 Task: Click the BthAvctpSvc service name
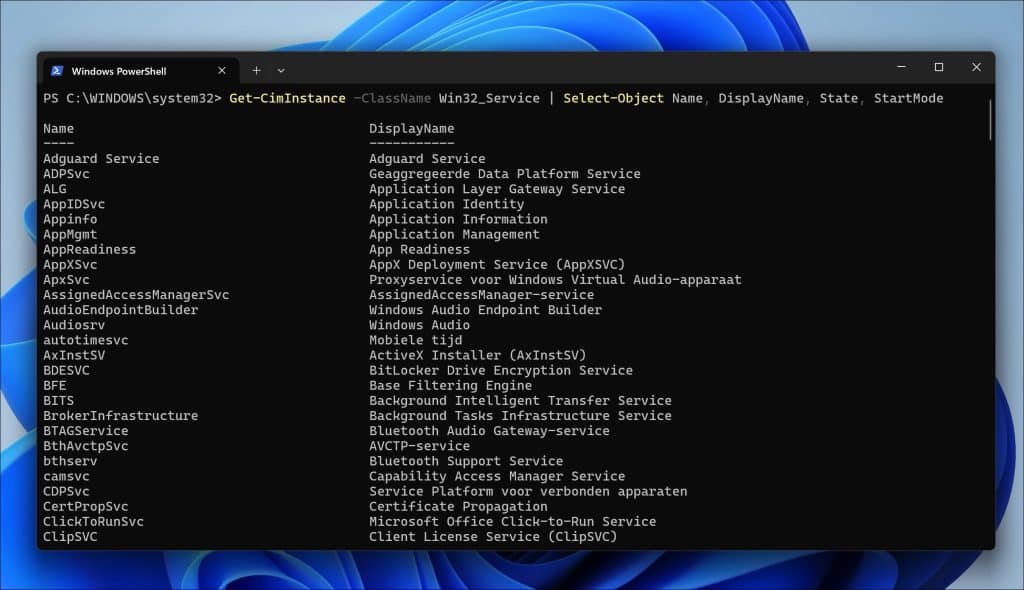[x=86, y=446]
